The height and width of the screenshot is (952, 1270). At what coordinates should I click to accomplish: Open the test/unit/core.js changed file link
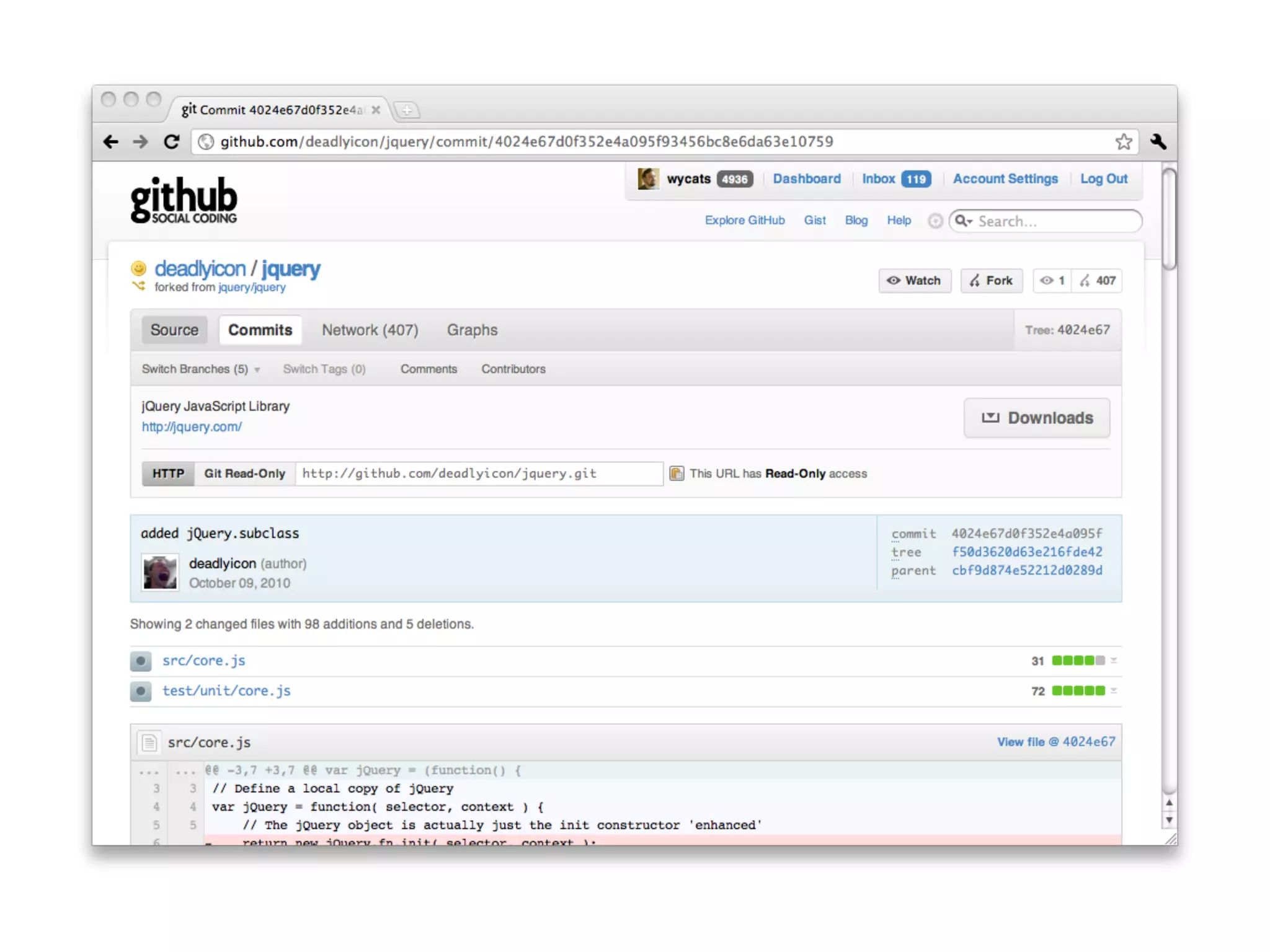click(x=226, y=690)
